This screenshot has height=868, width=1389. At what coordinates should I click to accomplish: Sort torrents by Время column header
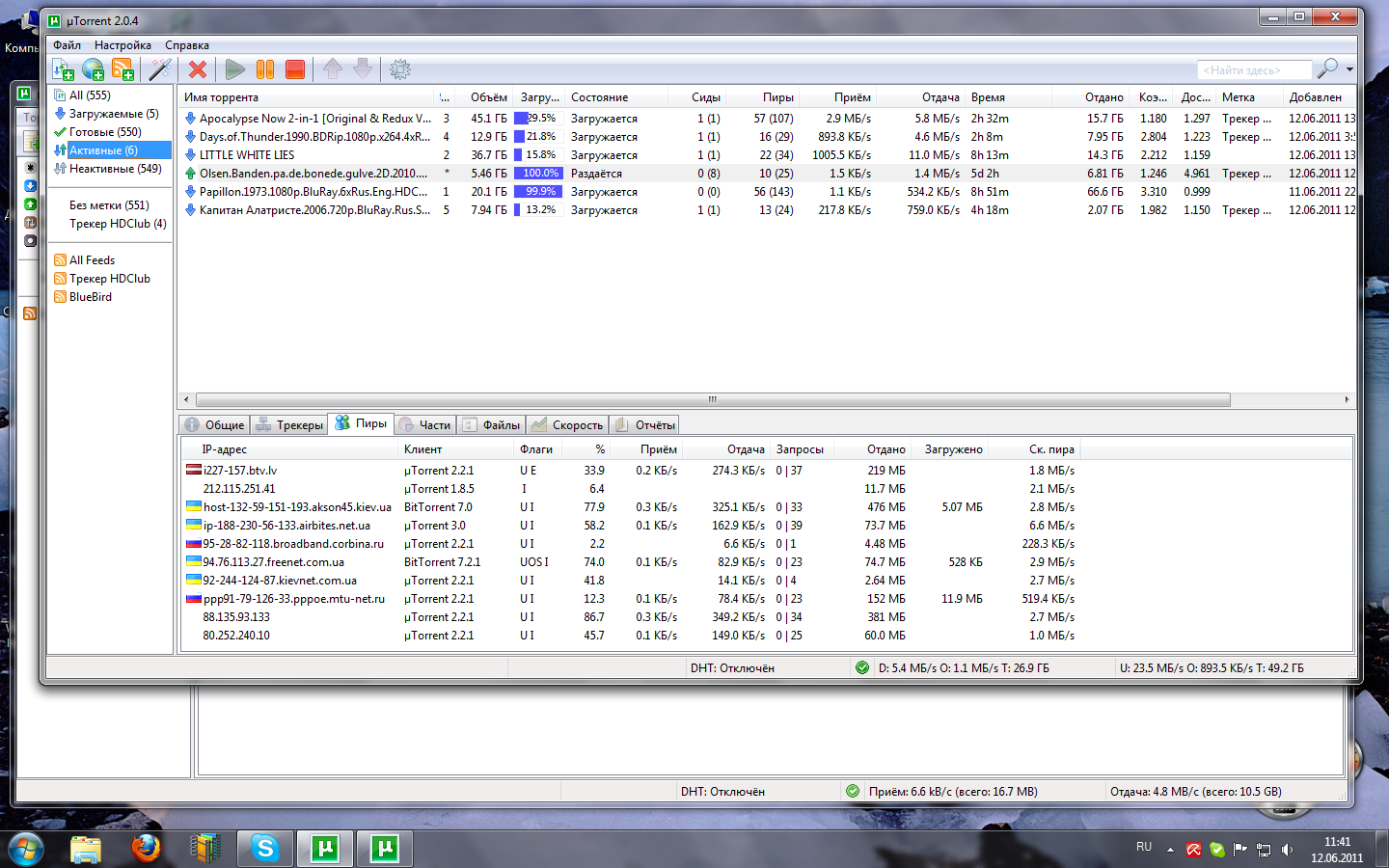1011,97
